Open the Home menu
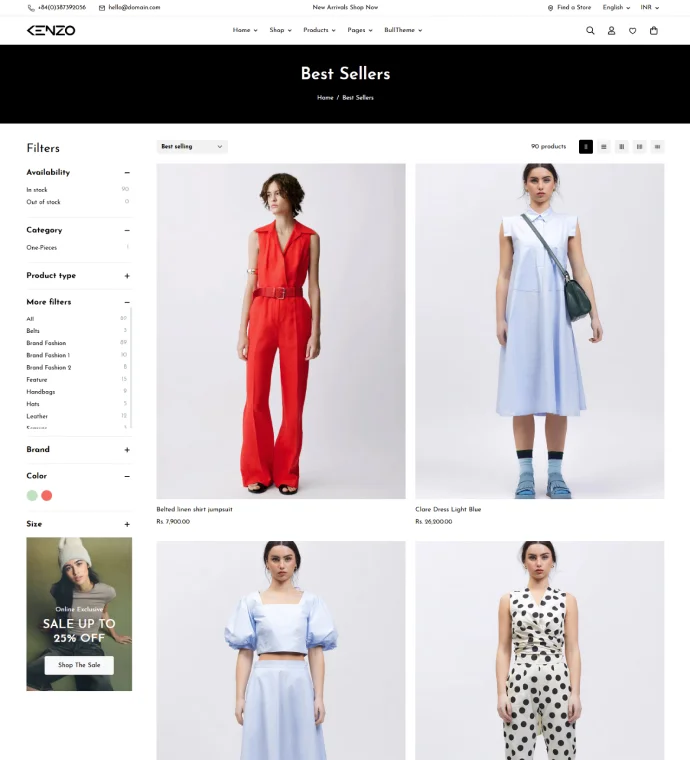 (x=245, y=30)
